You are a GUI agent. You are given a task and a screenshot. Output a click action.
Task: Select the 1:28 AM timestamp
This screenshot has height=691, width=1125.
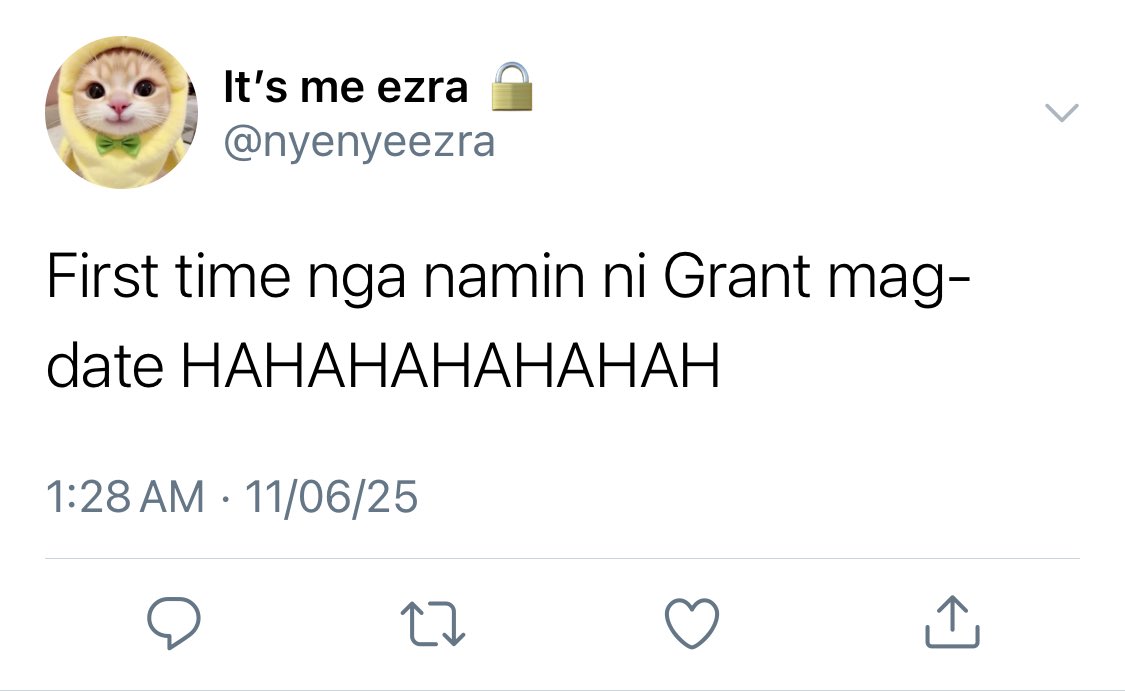(x=126, y=497)
